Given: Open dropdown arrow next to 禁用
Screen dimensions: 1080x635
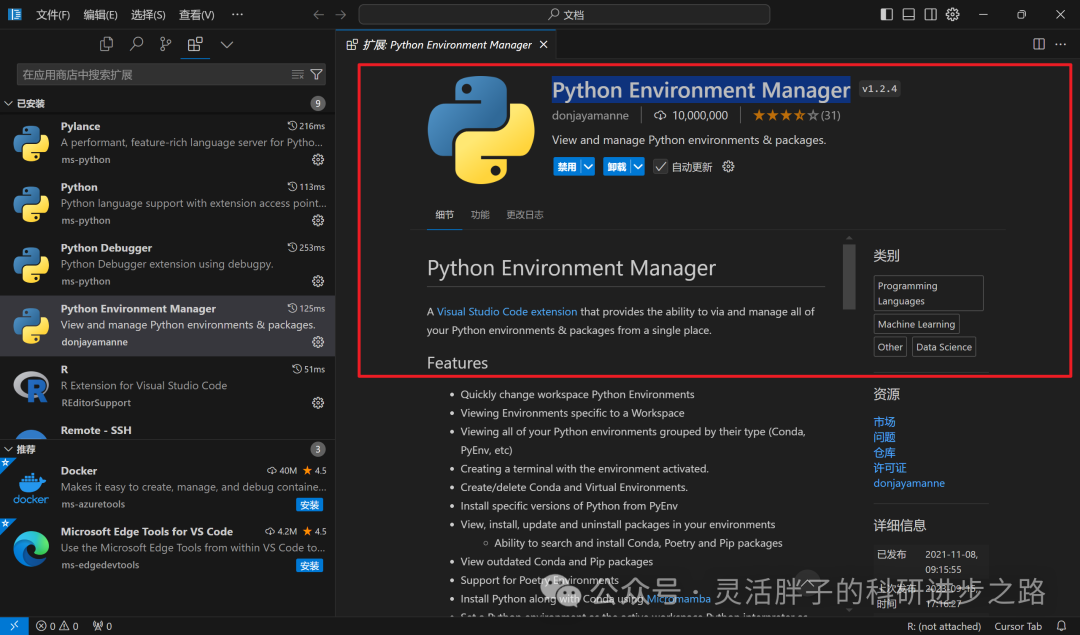Looking at the screenshot, I should coord(588,167).
